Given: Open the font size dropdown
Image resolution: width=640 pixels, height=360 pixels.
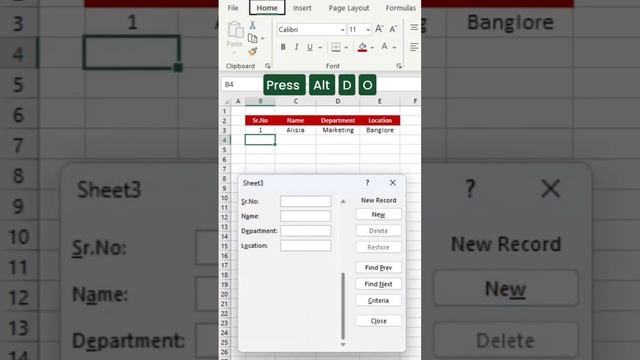Looking at the screenshot, I should (368, 30).
